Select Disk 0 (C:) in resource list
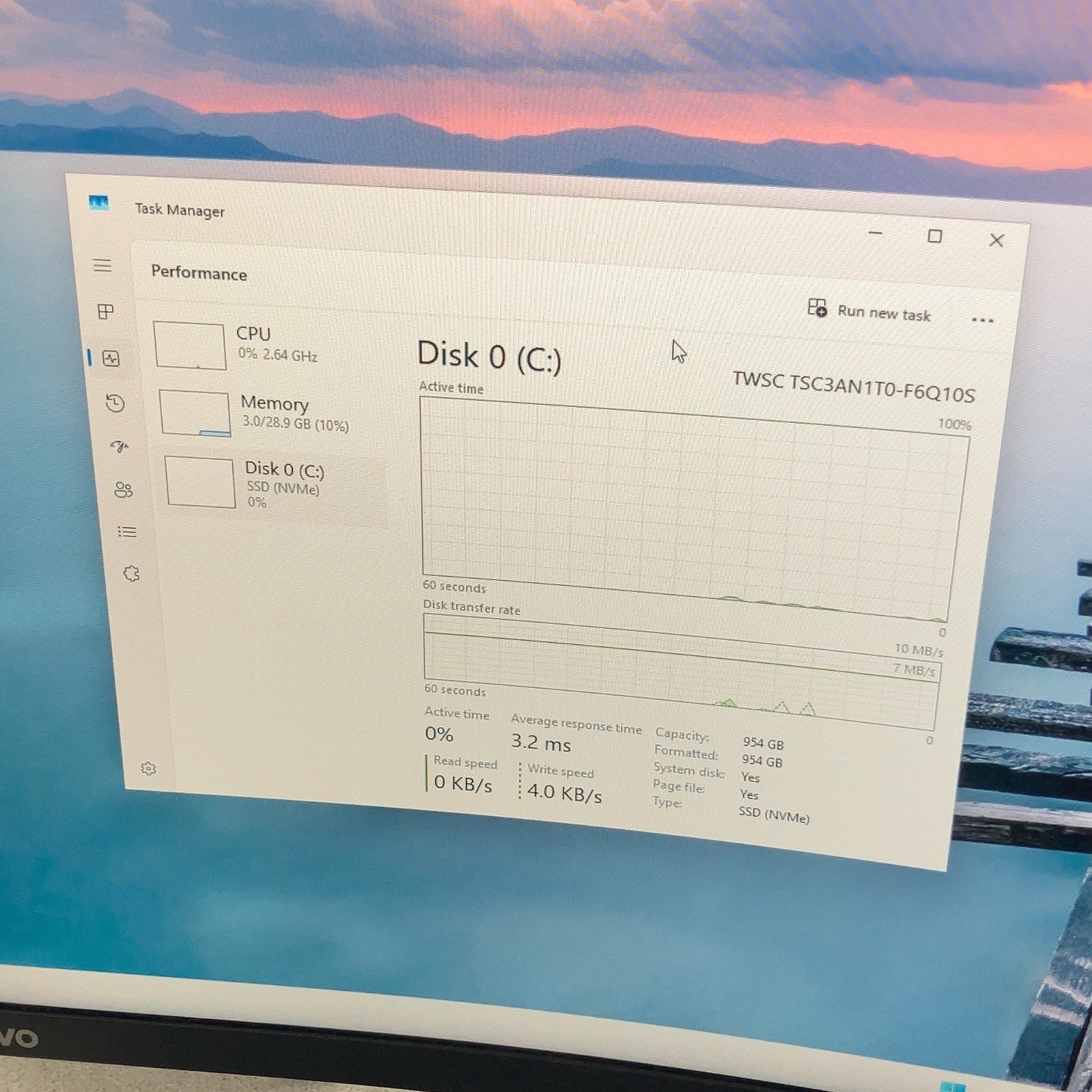This screenshot has width=1092, height=1092. point(272,483)
